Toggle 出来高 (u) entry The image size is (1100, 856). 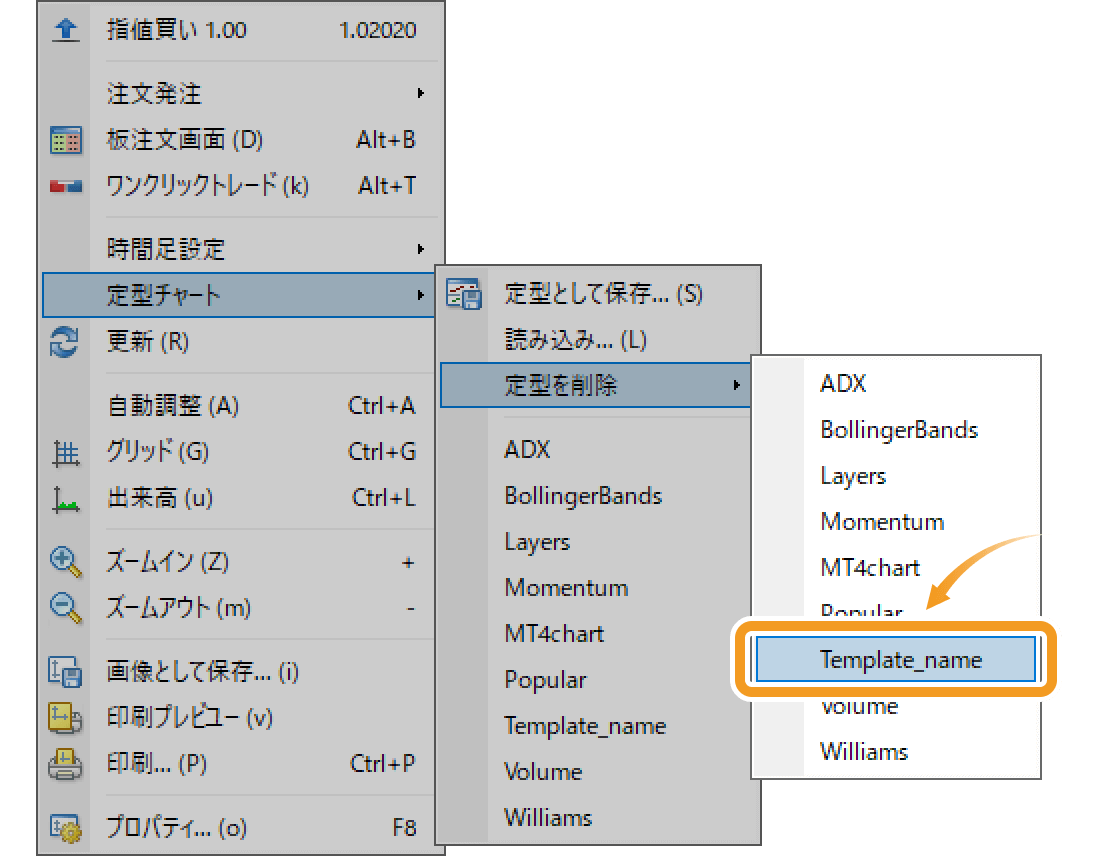(x=239, y=498)
